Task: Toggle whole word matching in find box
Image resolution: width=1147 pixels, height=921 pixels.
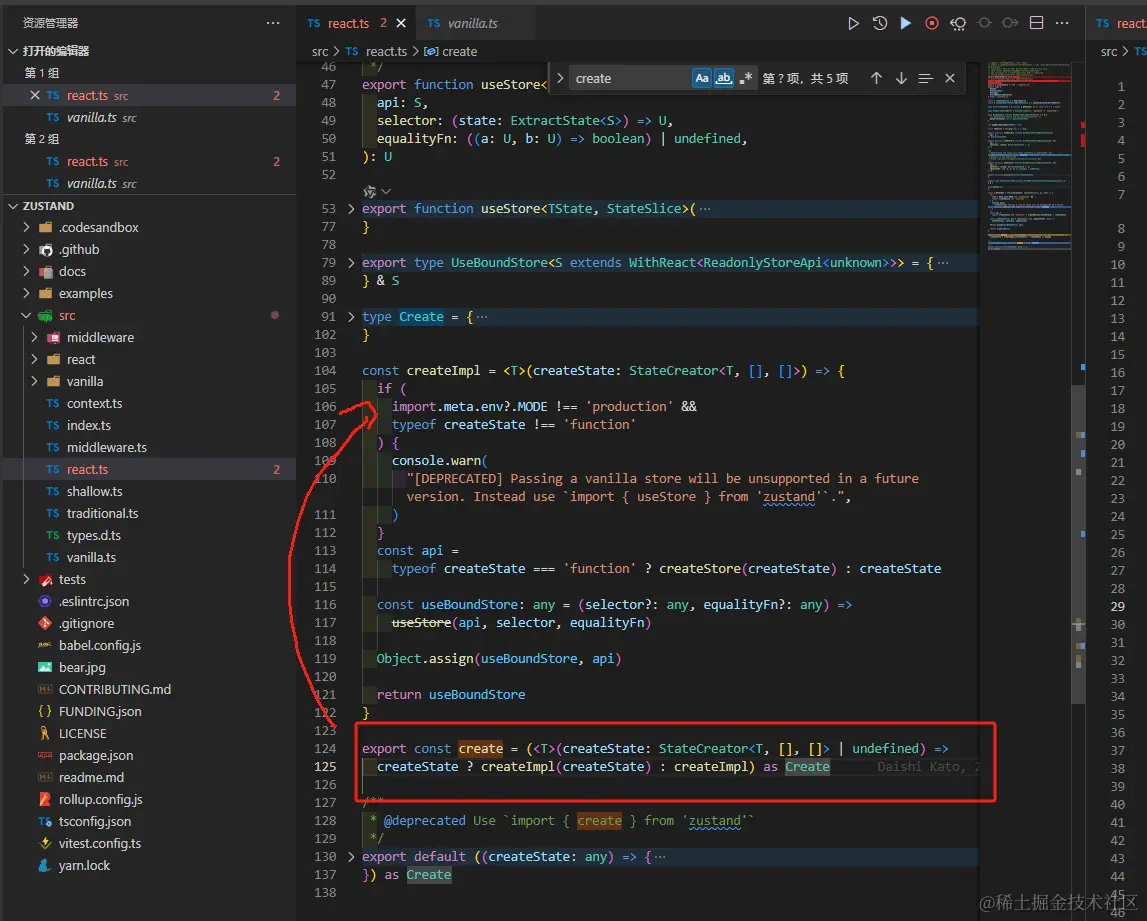Action: click(x=724, y=78)
